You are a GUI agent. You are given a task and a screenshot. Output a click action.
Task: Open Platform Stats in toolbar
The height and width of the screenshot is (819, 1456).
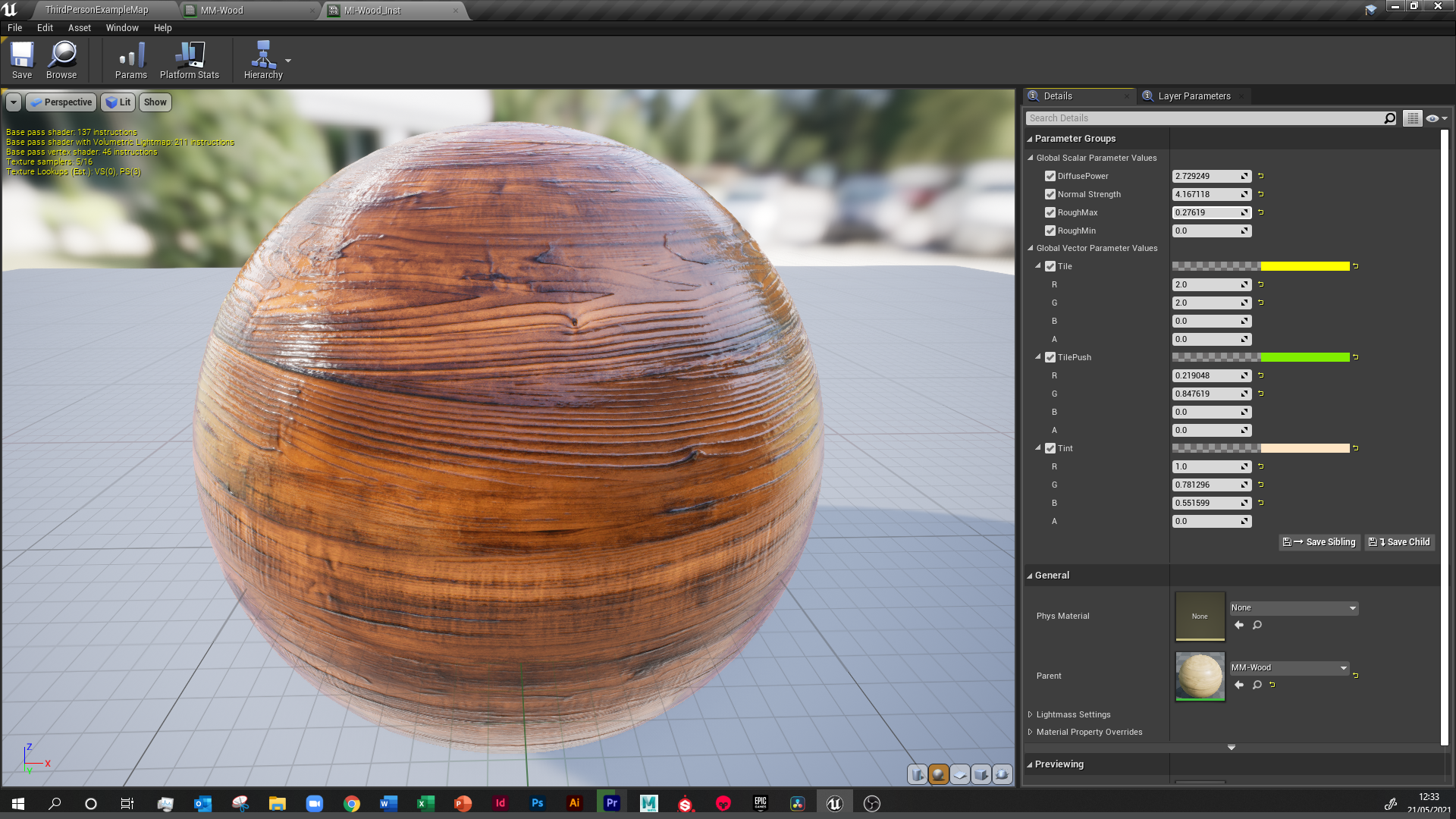[189, 60]
